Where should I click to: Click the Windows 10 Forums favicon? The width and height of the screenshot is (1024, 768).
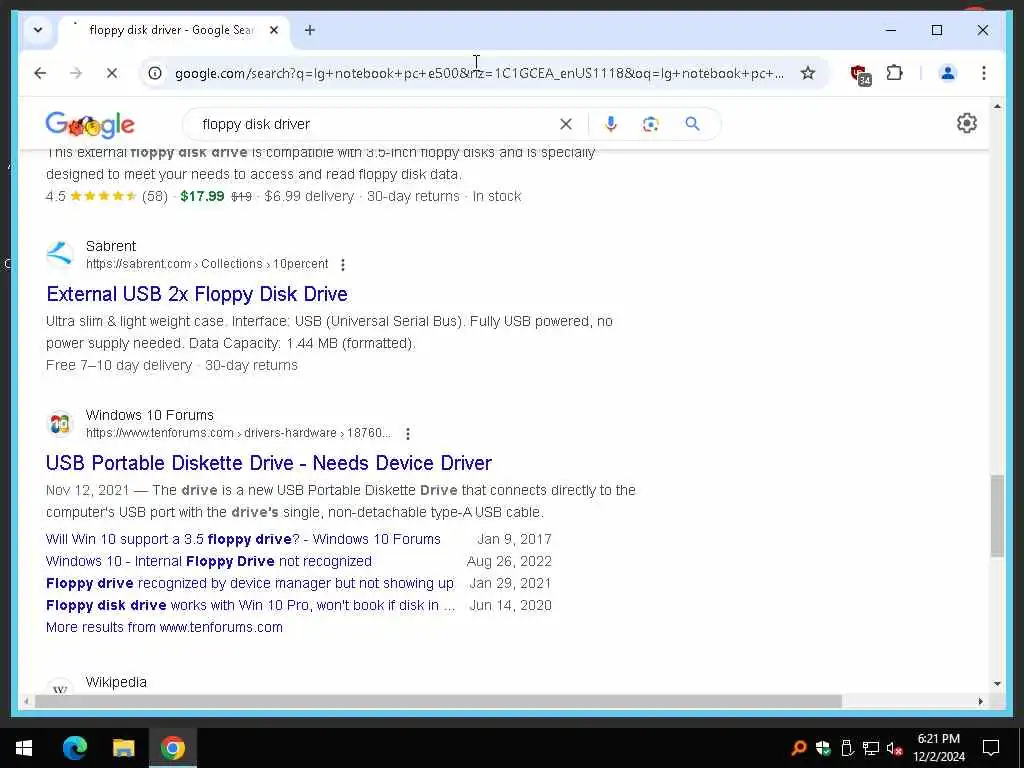tap(60, 424)
